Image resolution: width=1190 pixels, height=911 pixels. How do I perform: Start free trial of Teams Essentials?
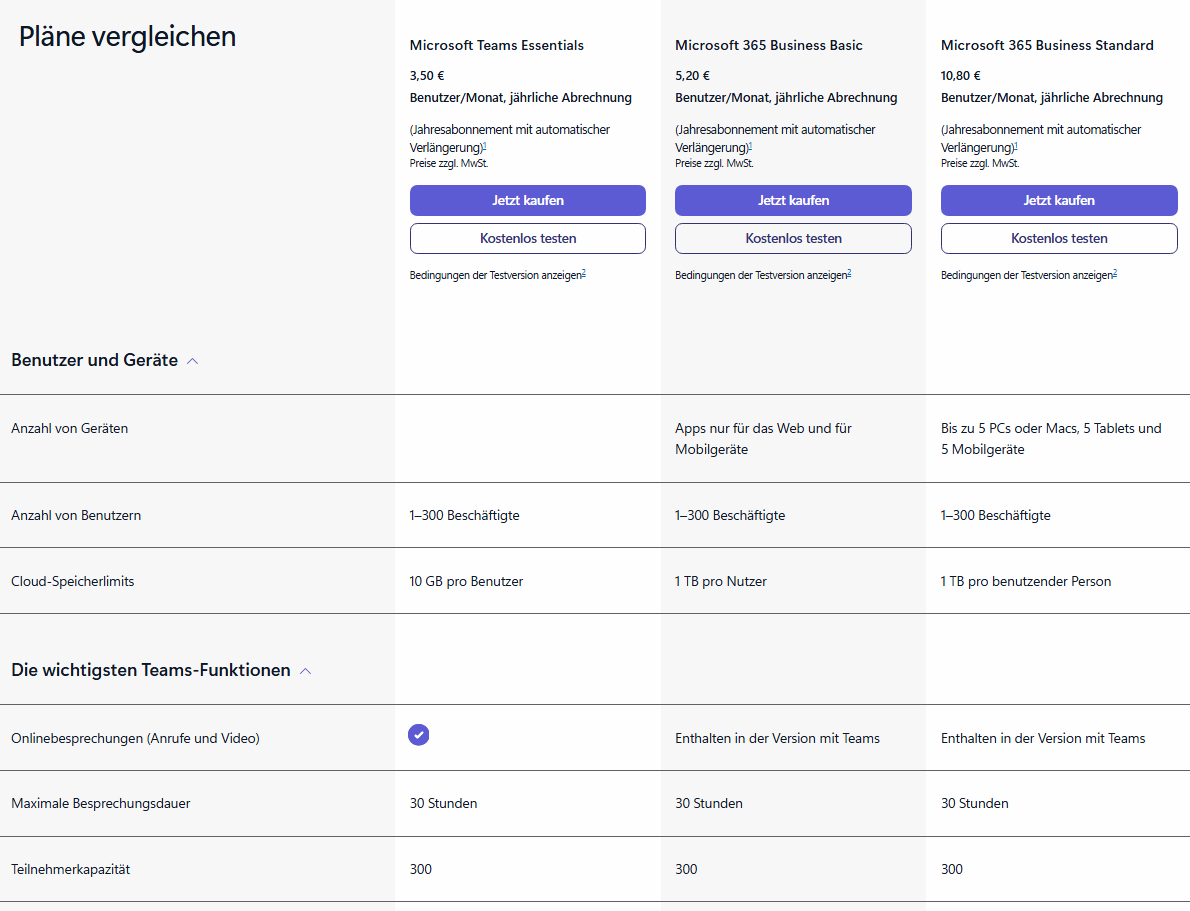pyautogui.click(x=527, y=238)
